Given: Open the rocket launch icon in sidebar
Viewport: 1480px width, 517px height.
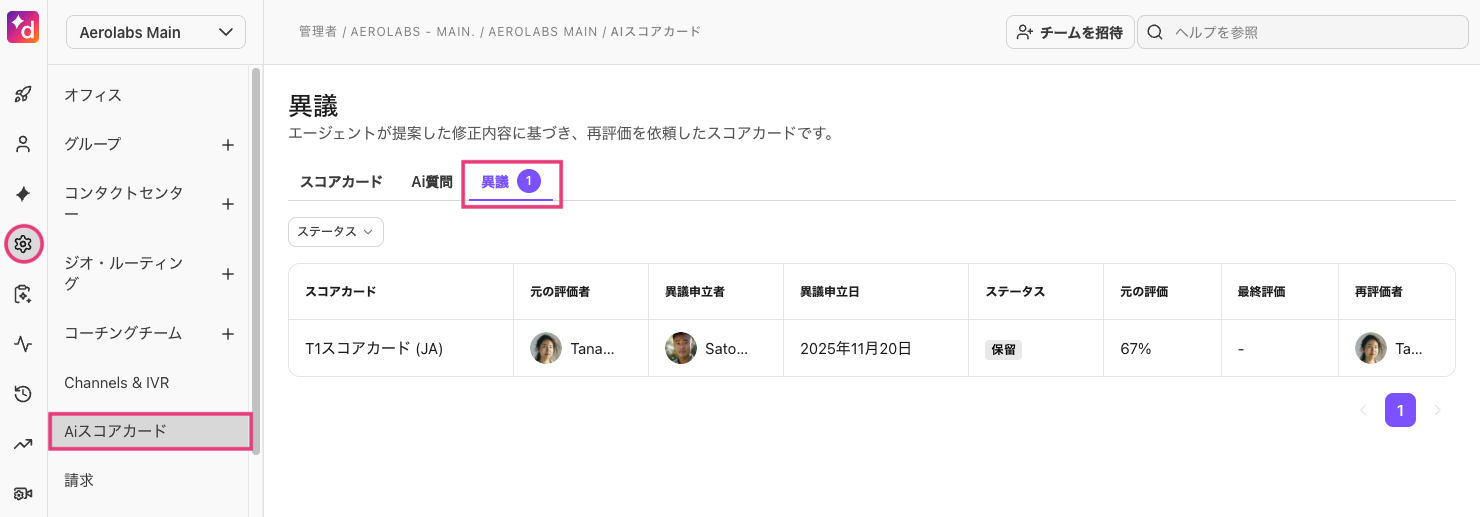Looking at the screenshot, I should coord(23,95).
